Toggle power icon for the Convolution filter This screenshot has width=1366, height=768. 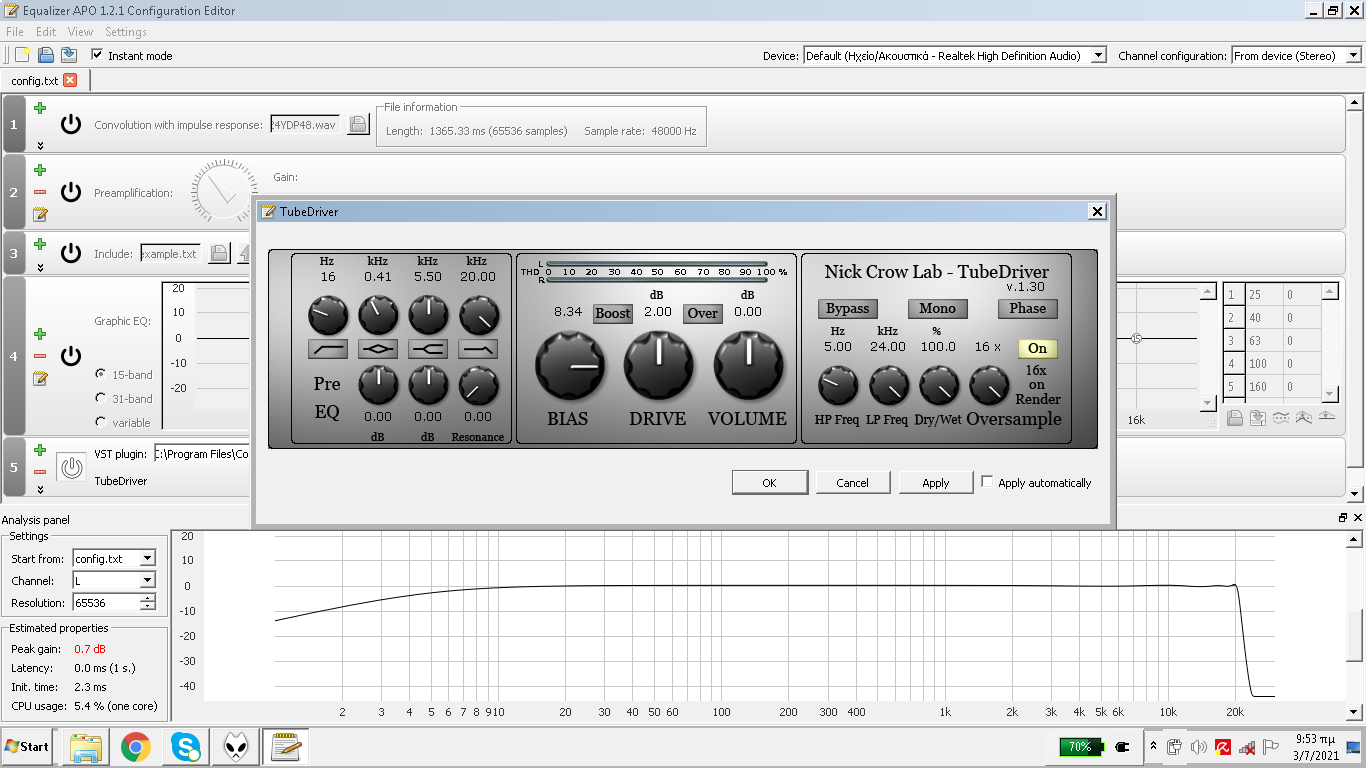tap(70, 124)
